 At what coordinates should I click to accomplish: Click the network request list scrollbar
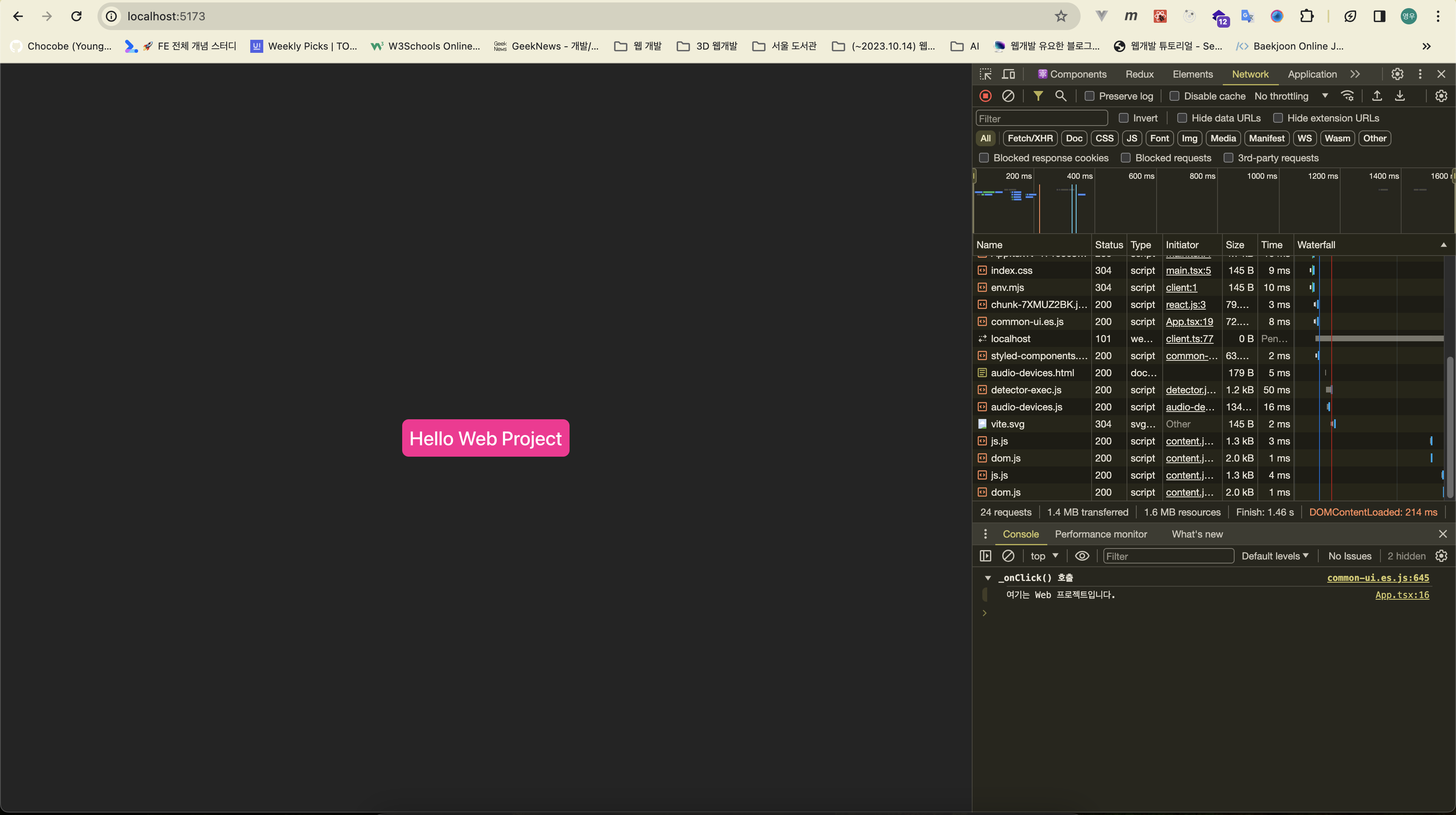point(1450,427)
